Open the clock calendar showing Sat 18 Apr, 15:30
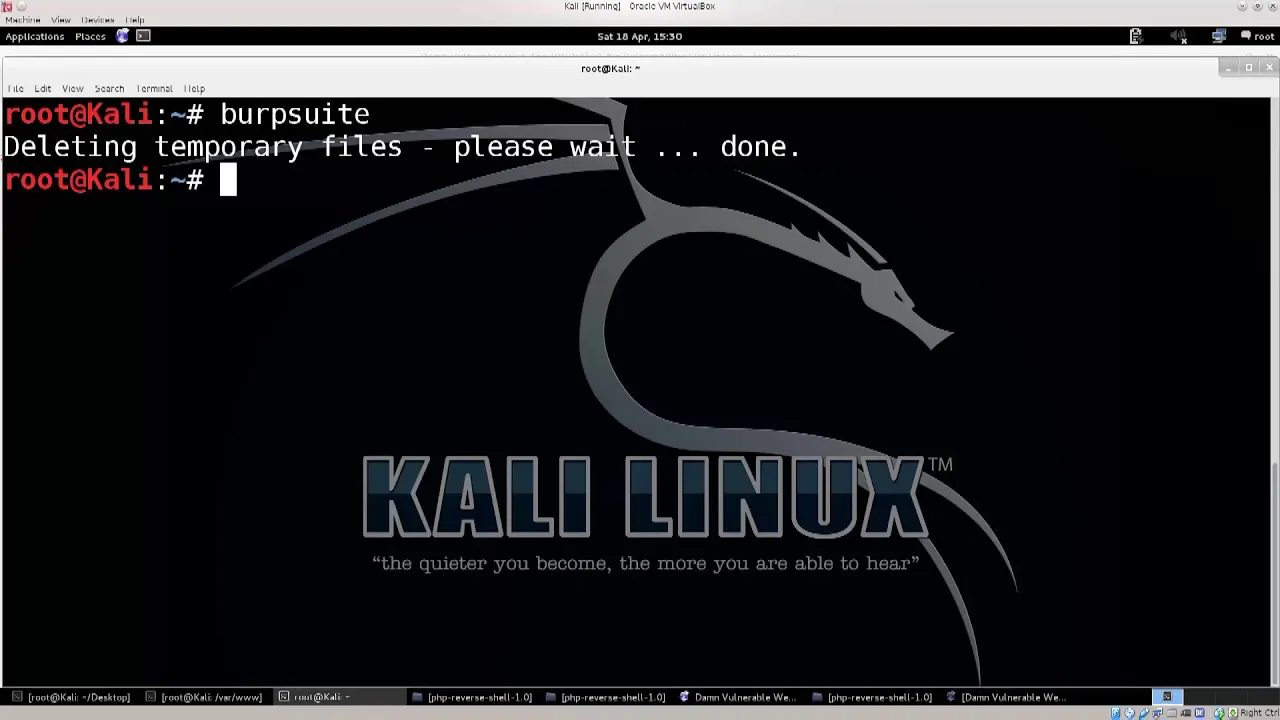1280x720 pixels. click(639, 36)
